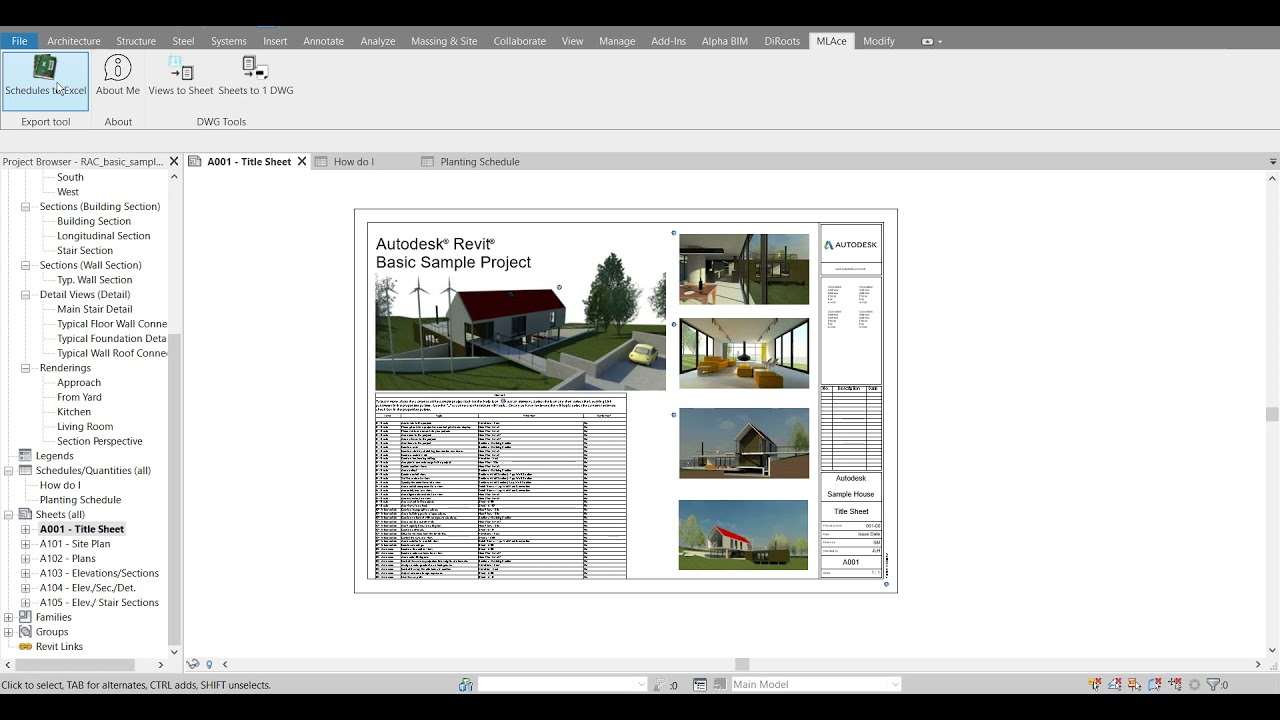The width and height of the screenshot is (1280, 720).
Task: Collapse Schedules/Quantities (all) node
Action: tap(9, 470)
